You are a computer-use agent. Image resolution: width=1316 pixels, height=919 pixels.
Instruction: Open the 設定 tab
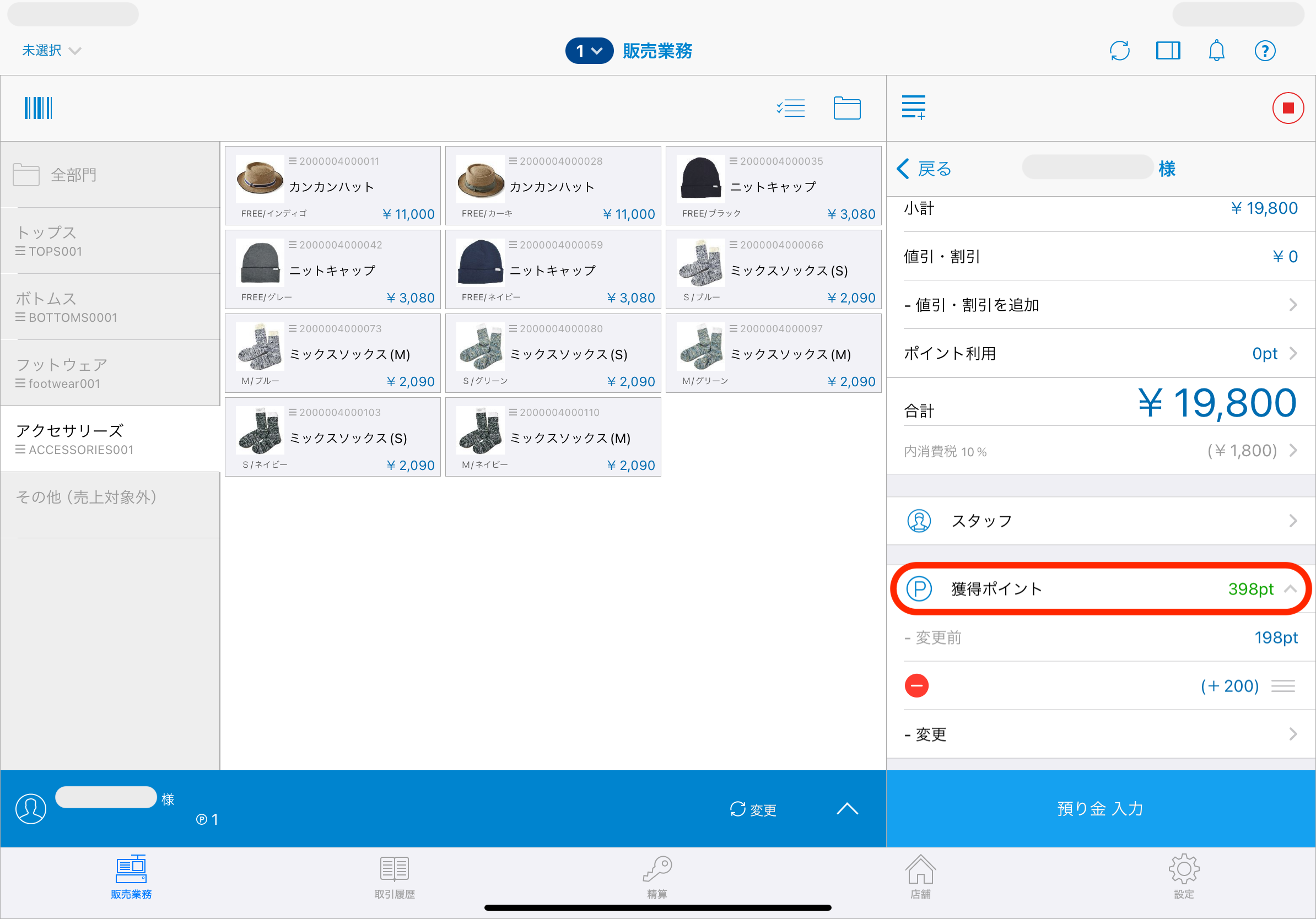pyautogui.click(x=1183, y=877)
